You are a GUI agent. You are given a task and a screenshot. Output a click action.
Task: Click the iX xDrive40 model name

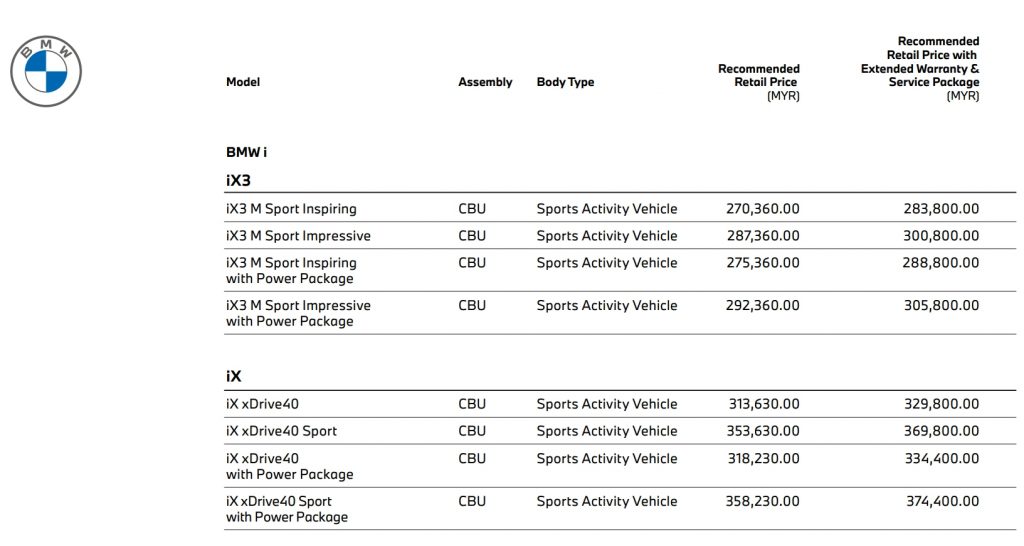click(262, 404)
